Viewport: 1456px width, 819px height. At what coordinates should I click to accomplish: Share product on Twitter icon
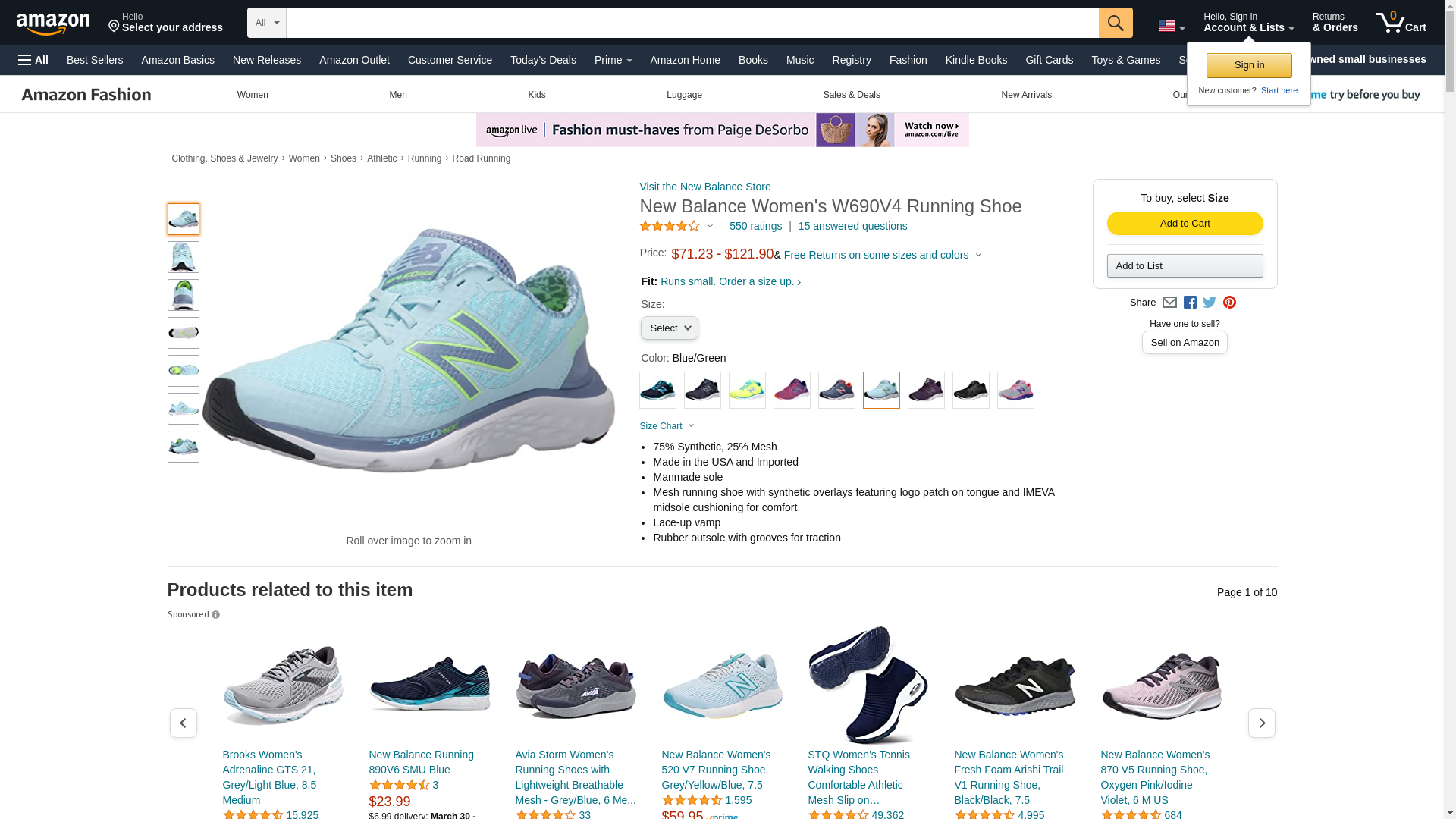pyautogui.click(x=1210, y=303)
